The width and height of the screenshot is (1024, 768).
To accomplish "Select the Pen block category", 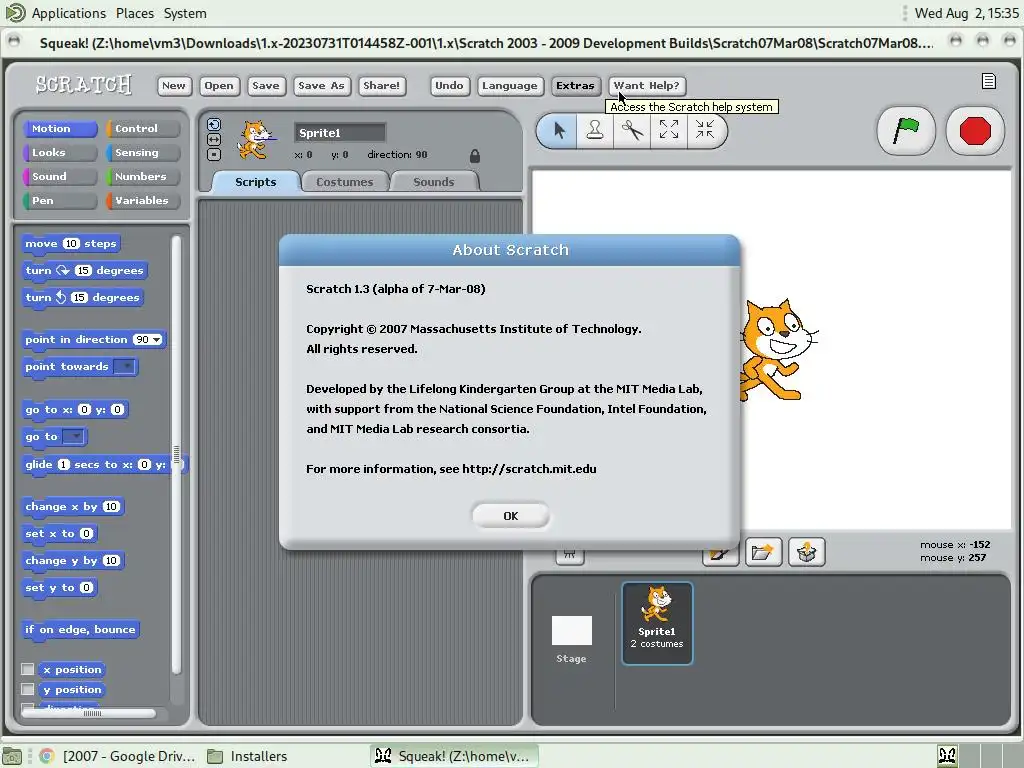I will click(x=59, y=200).
